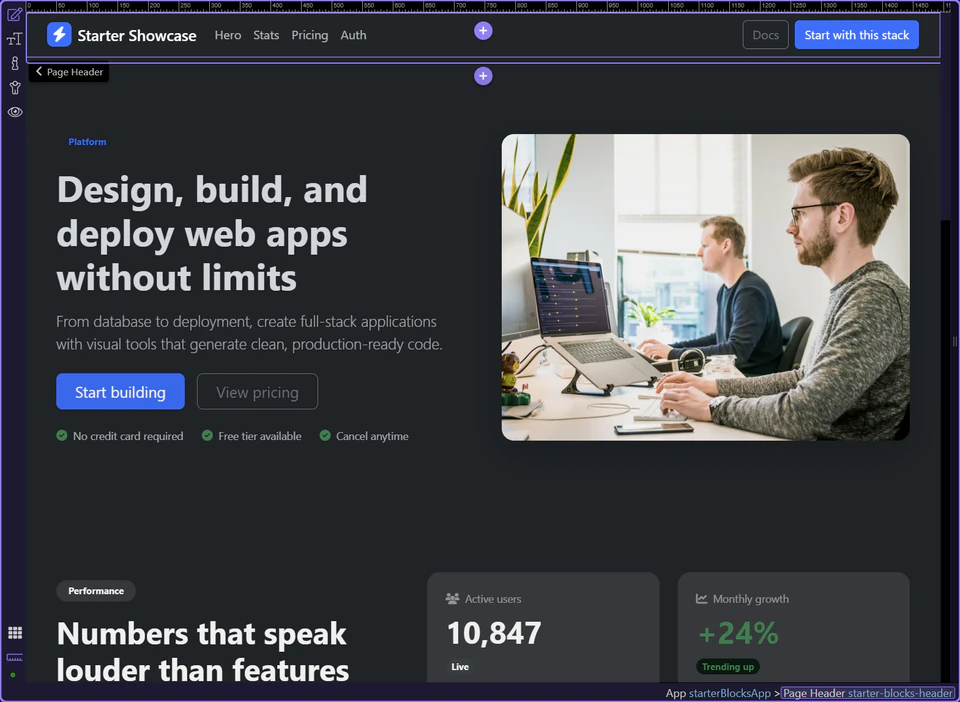Open the Docs button in the top bar
The height and width of the screenshot is (702, 960).
765,34
